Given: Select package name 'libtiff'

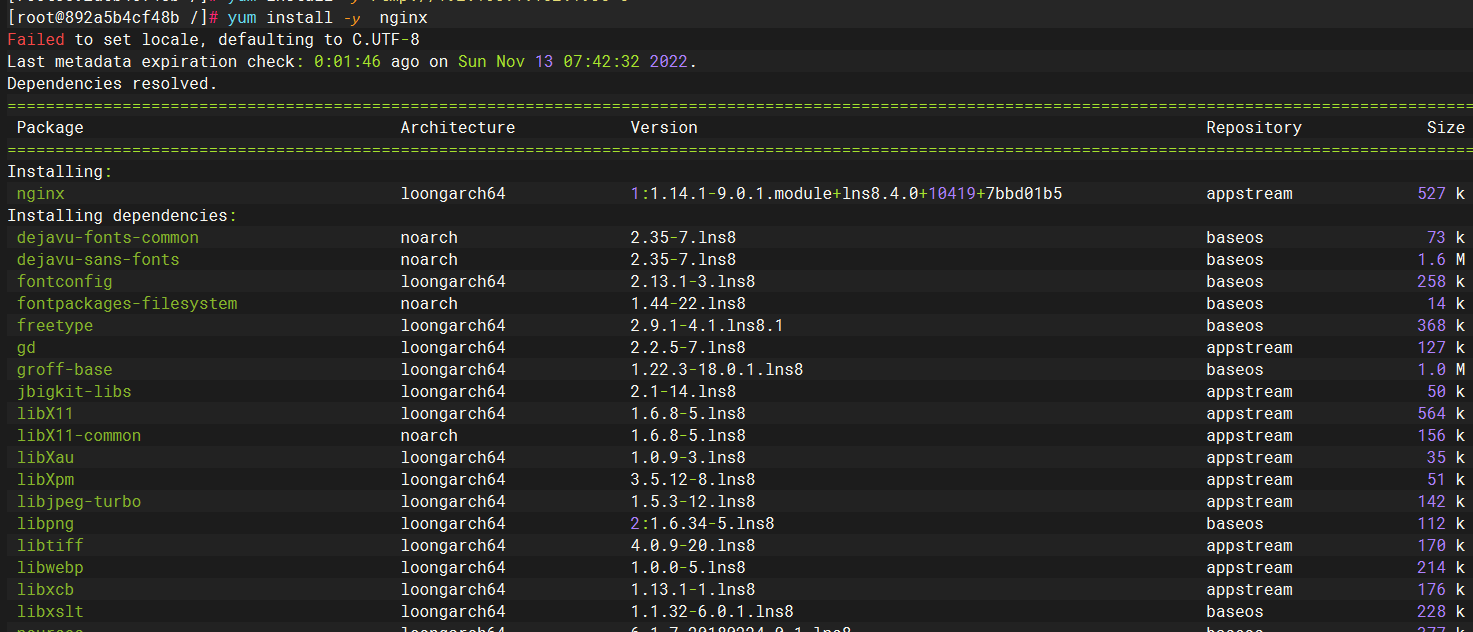Looking at the screenshot, I should (x=50, y=545).
